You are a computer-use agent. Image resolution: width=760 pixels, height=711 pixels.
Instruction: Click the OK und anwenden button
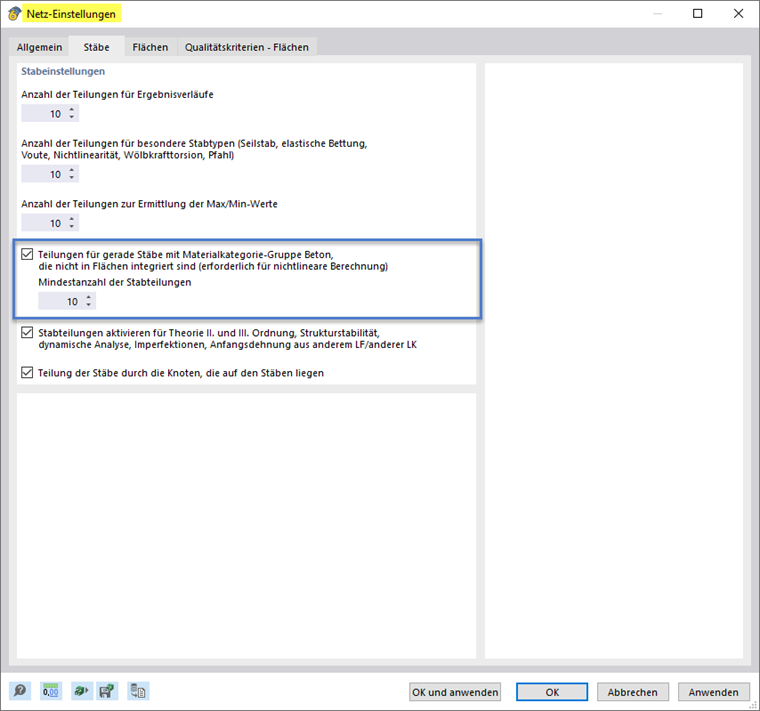(455, 692)
